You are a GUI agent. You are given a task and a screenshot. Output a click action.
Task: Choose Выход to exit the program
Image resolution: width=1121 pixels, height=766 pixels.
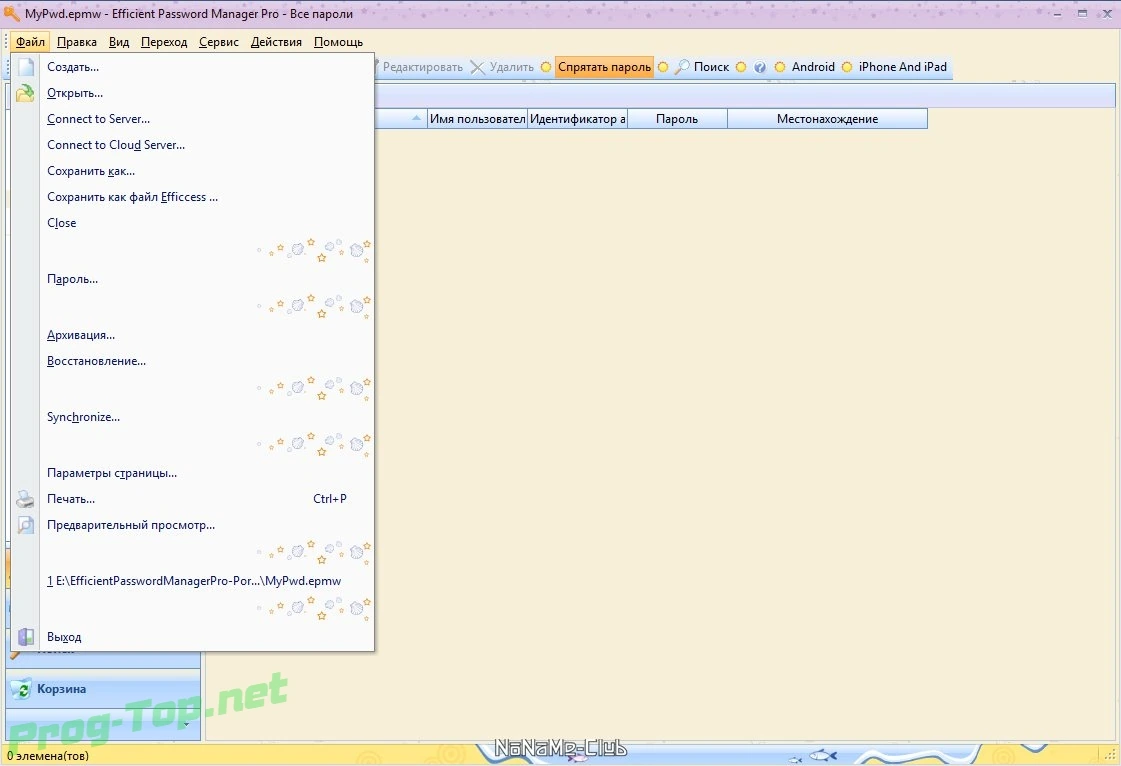click(192, 637)
